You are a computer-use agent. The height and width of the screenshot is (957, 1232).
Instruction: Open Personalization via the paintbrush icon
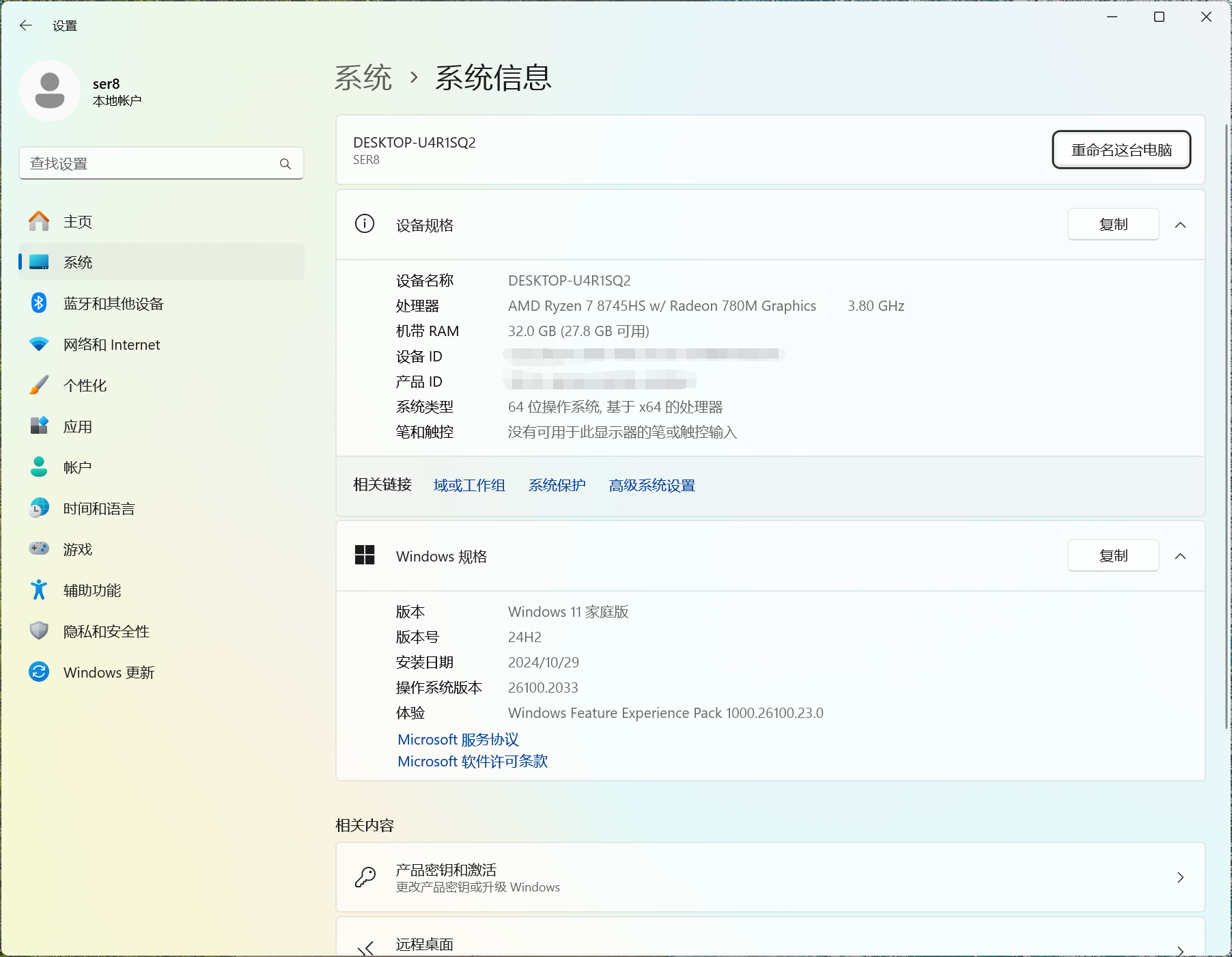[x=39, y=385]
